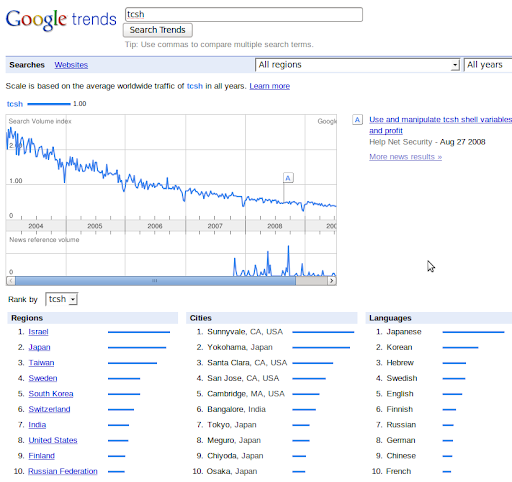Click 'Santa Clara, CA, USA' city entry
Screen dimensions: 512x482
(x=247, y=363)
